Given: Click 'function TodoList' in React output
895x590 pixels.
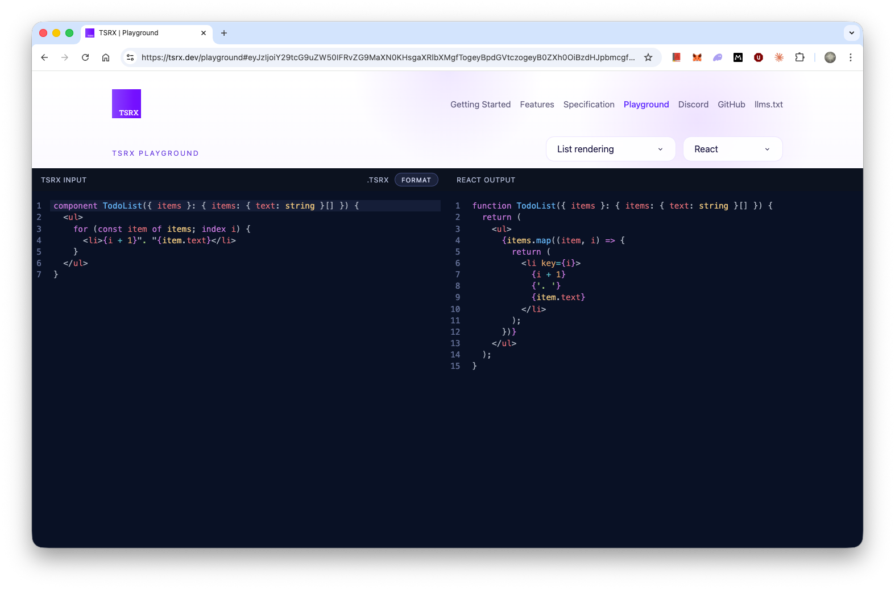Looking at the screenshot, I should (x=514, y=205).
